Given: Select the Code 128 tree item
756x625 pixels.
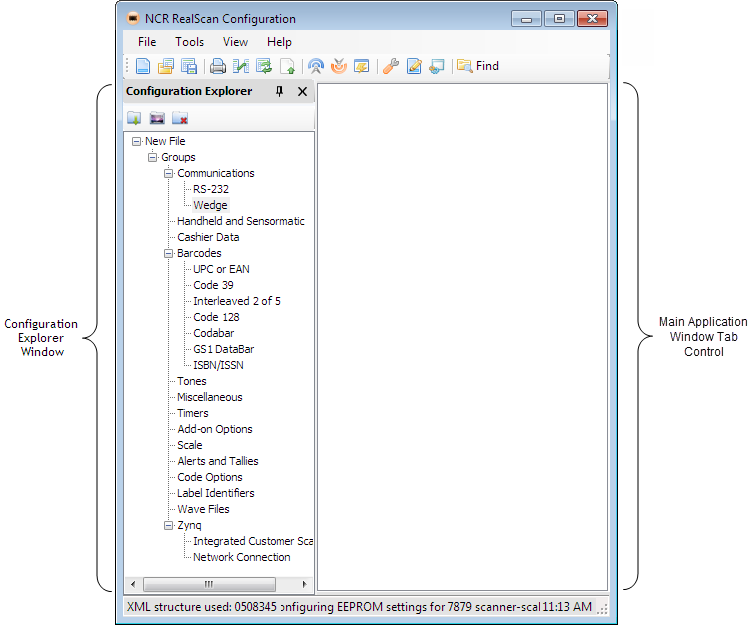Looking at the screenshot, I should point(216,317).
